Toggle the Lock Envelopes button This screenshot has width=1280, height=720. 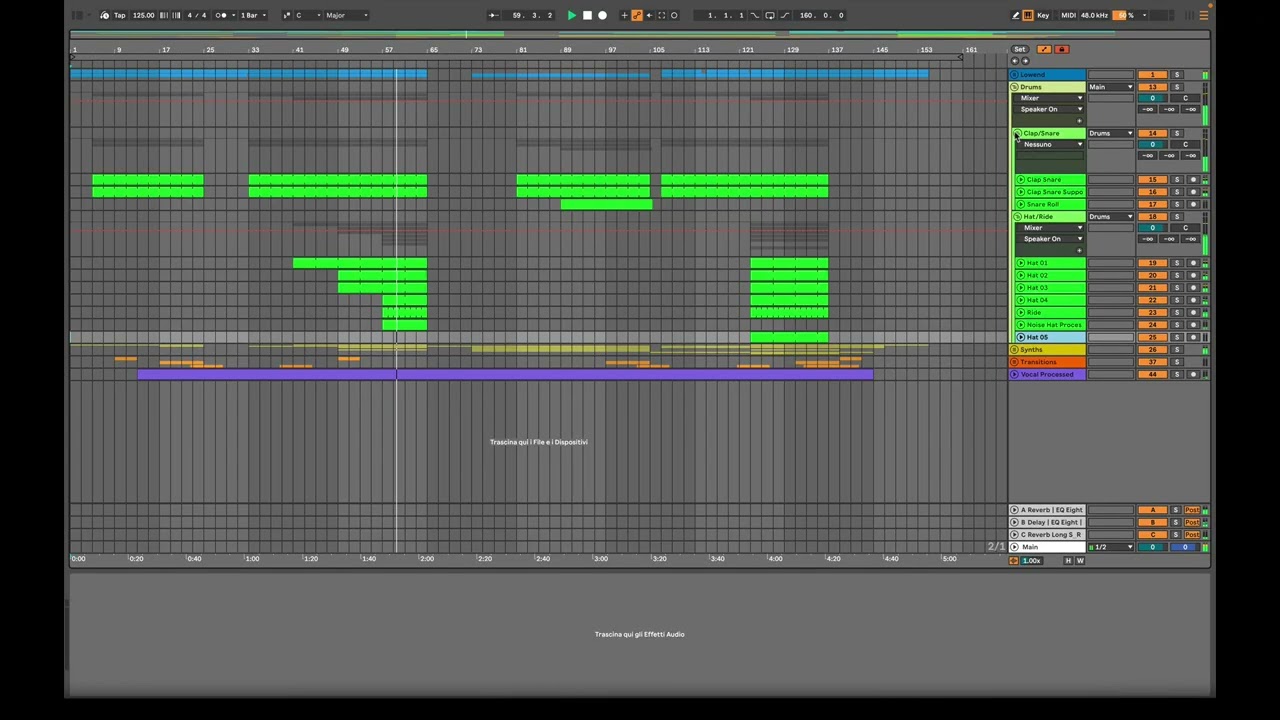1061,49
